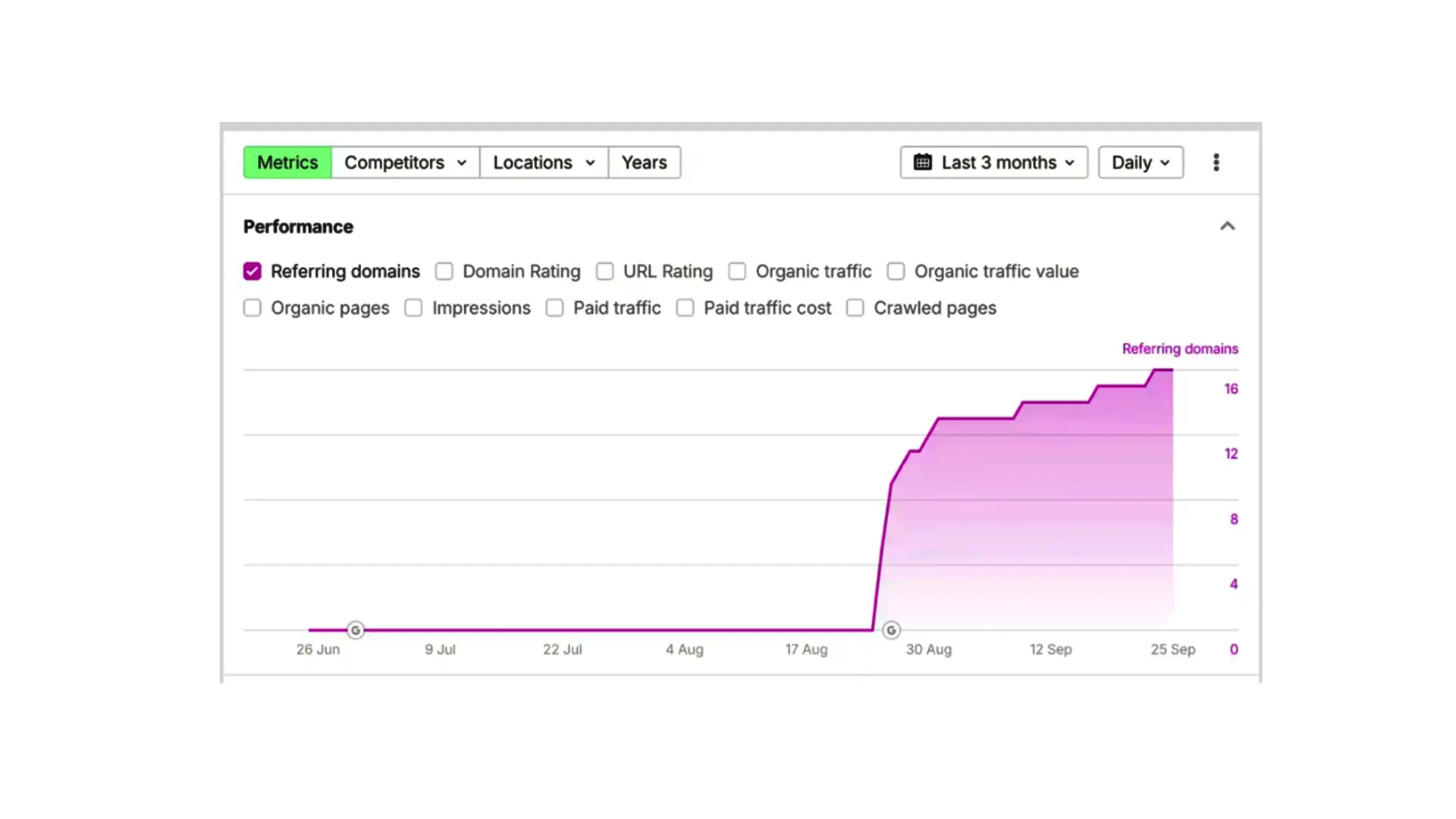This screenshot has width=1456, height=819.
Task: Enable the Domain Rating checkbox
Action: (444, 271)
